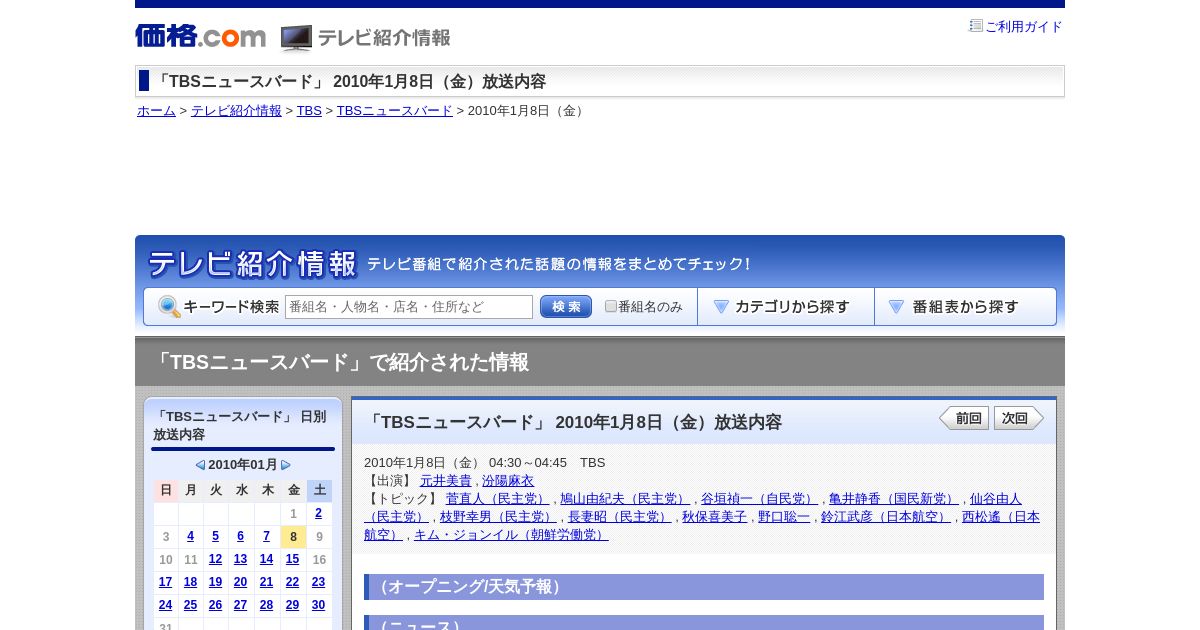The image size is (1200, 630).
Task: Open topic 野口聡一 link
Action: [x=784, y=517]
